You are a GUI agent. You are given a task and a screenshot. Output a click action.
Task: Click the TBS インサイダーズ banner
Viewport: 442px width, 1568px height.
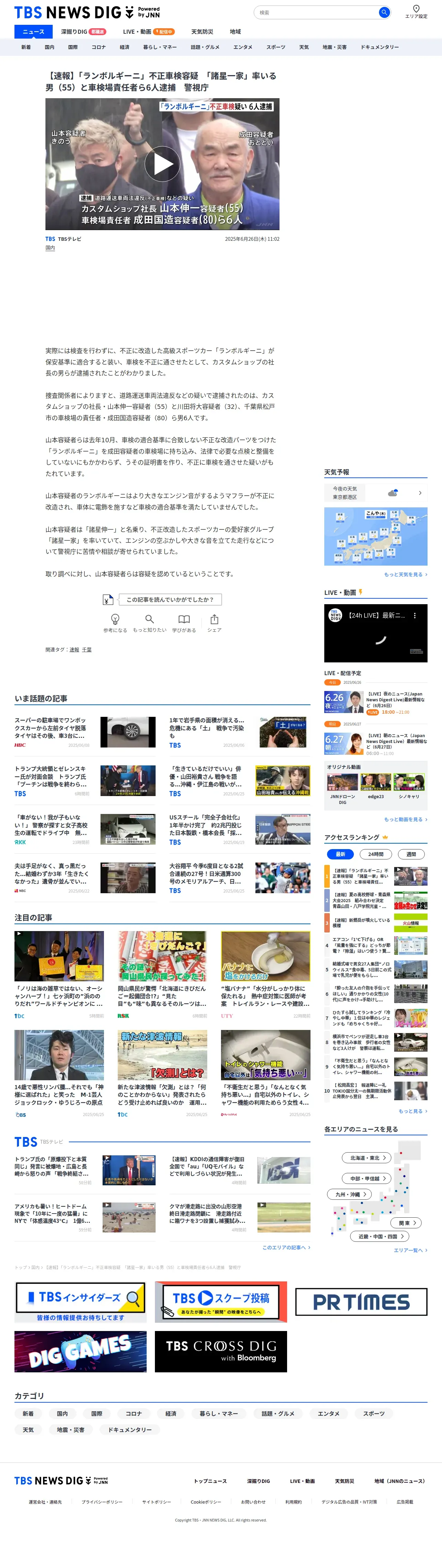pos(80,1302)
